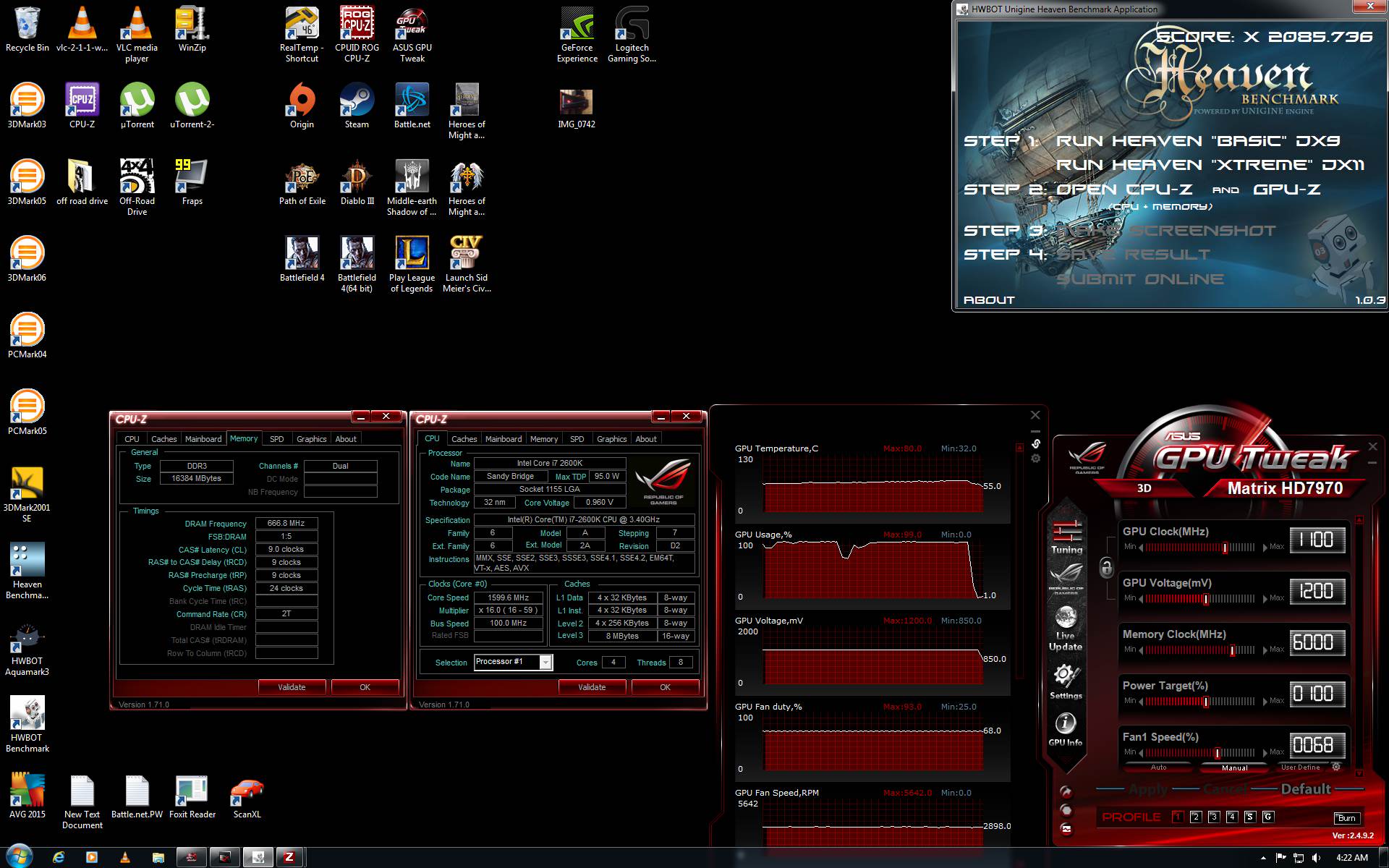Open the Windows Start menu
This screenshot has width=1389, height=868.
pyautogui.click(x=19, y=857)
